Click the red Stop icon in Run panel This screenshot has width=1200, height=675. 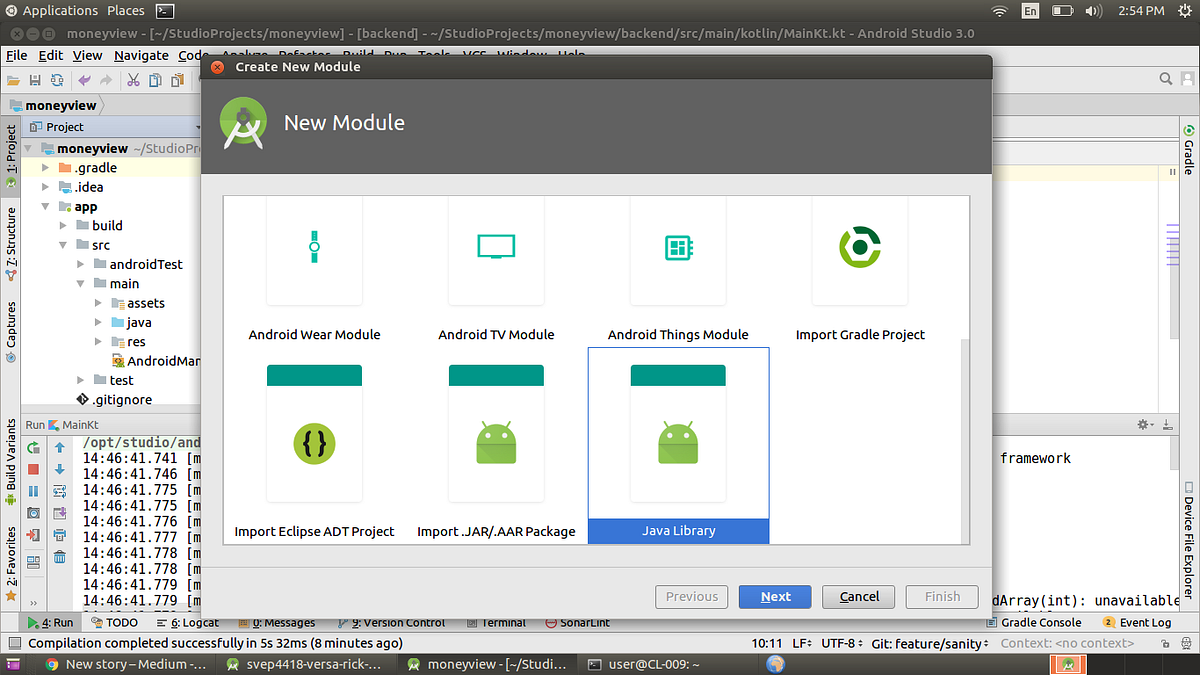pyautogui.click(x=34, y=468)
